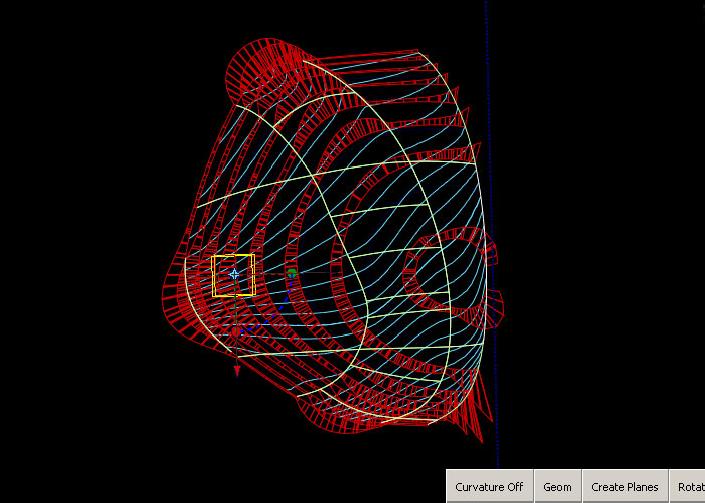
Task: Select the green marker point
Action: (292, 272)
